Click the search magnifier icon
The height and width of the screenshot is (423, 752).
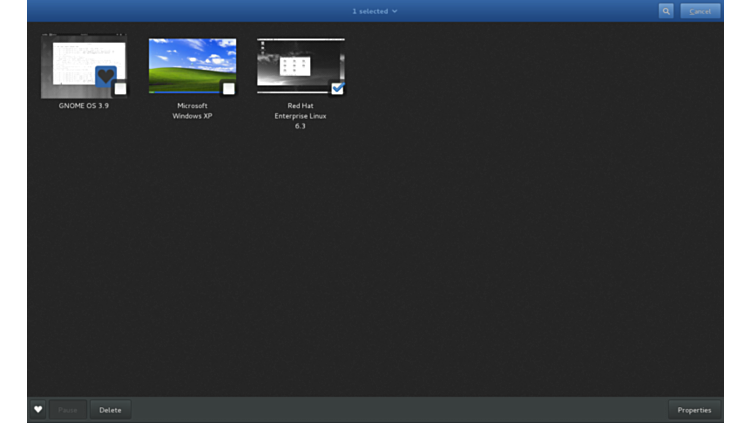point(666,11)
